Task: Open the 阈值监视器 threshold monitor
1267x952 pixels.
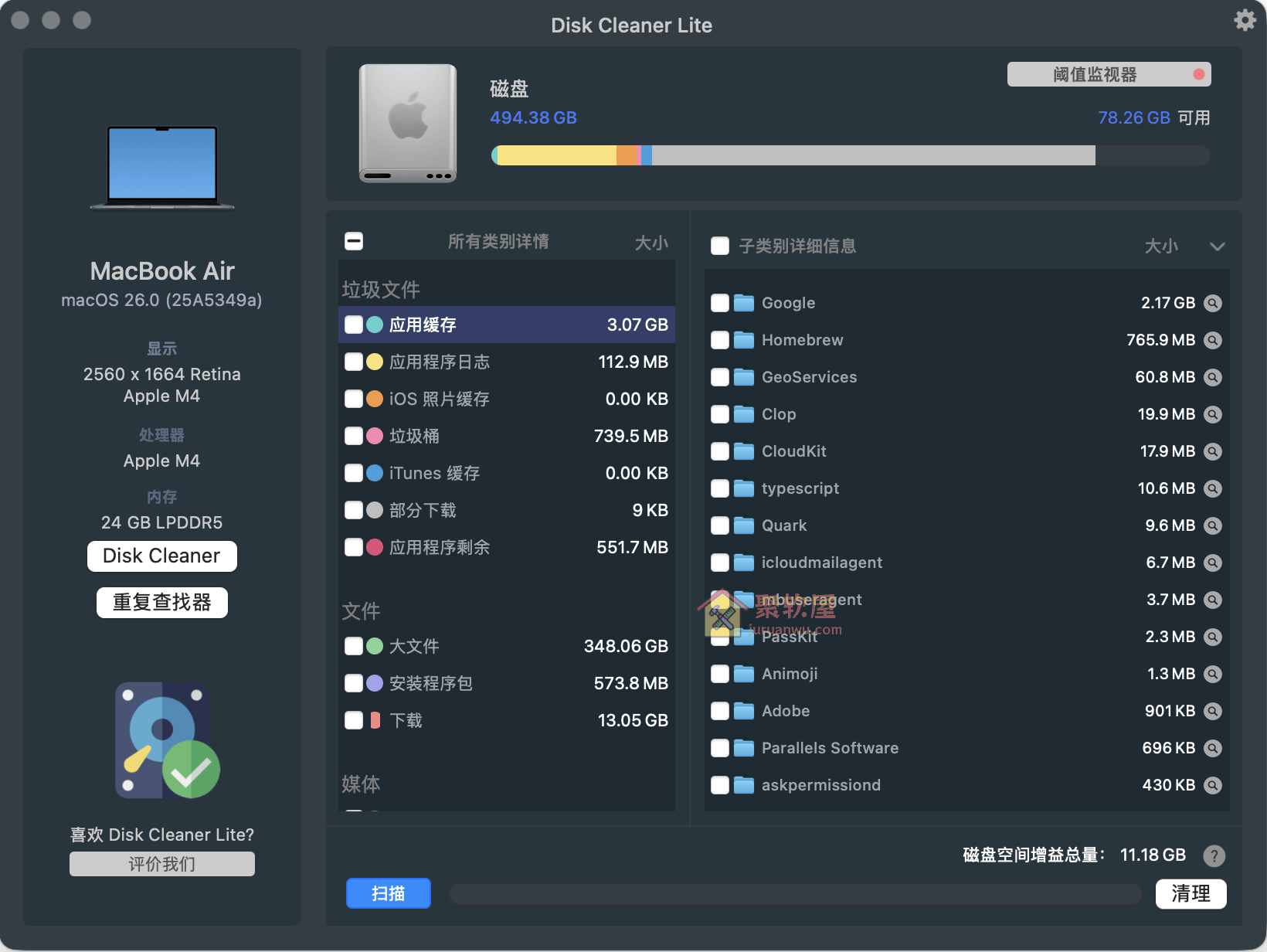Action: coord(1109,74)
